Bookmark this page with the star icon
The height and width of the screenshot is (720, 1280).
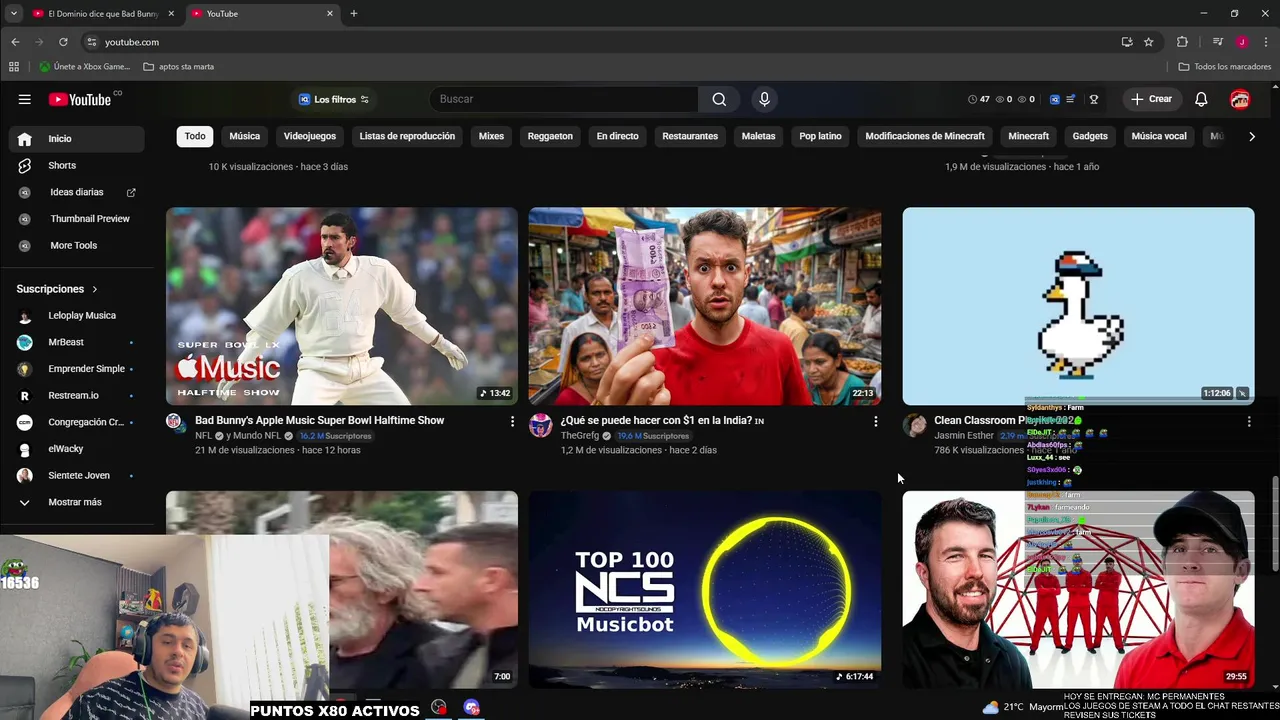point(1149,42)
